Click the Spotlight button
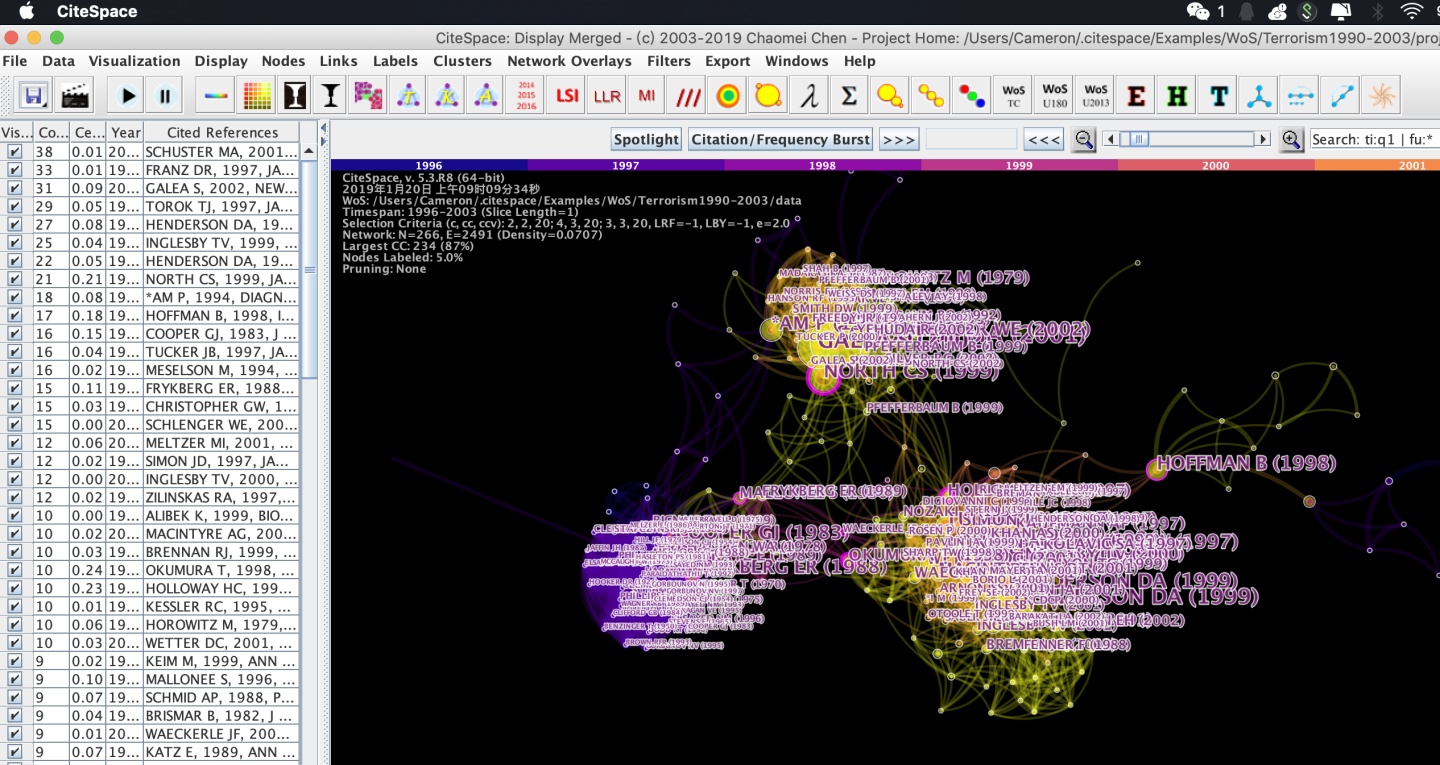Image resolution: width=1440 pixels, height=765 pixels. 646,139
